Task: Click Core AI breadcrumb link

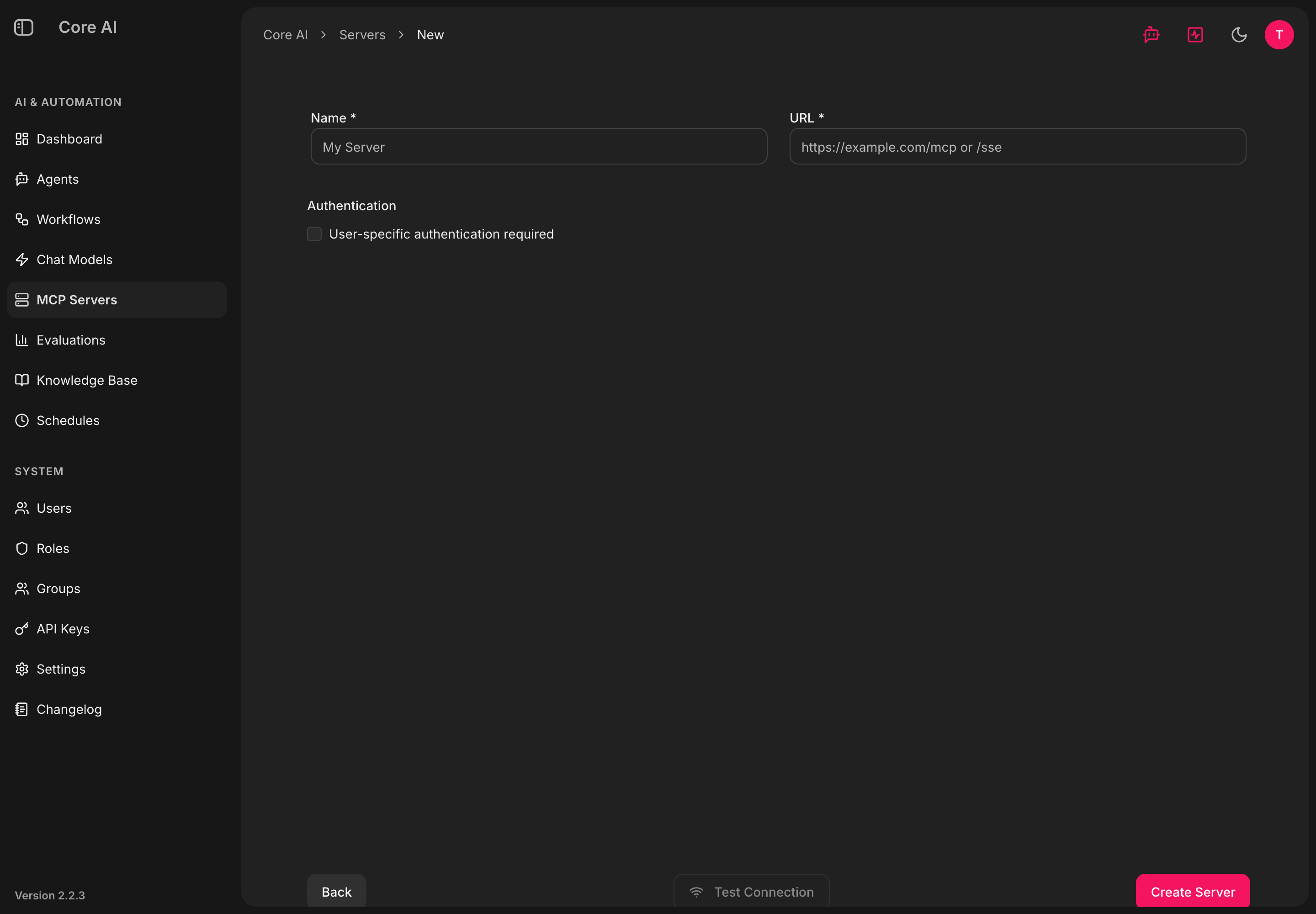Action: click(285, 35)
